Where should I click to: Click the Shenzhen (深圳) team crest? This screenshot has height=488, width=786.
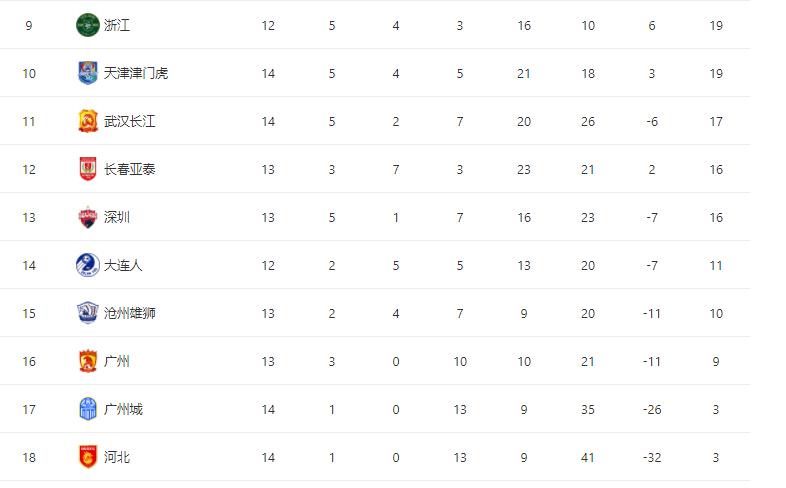click(88, 217)
